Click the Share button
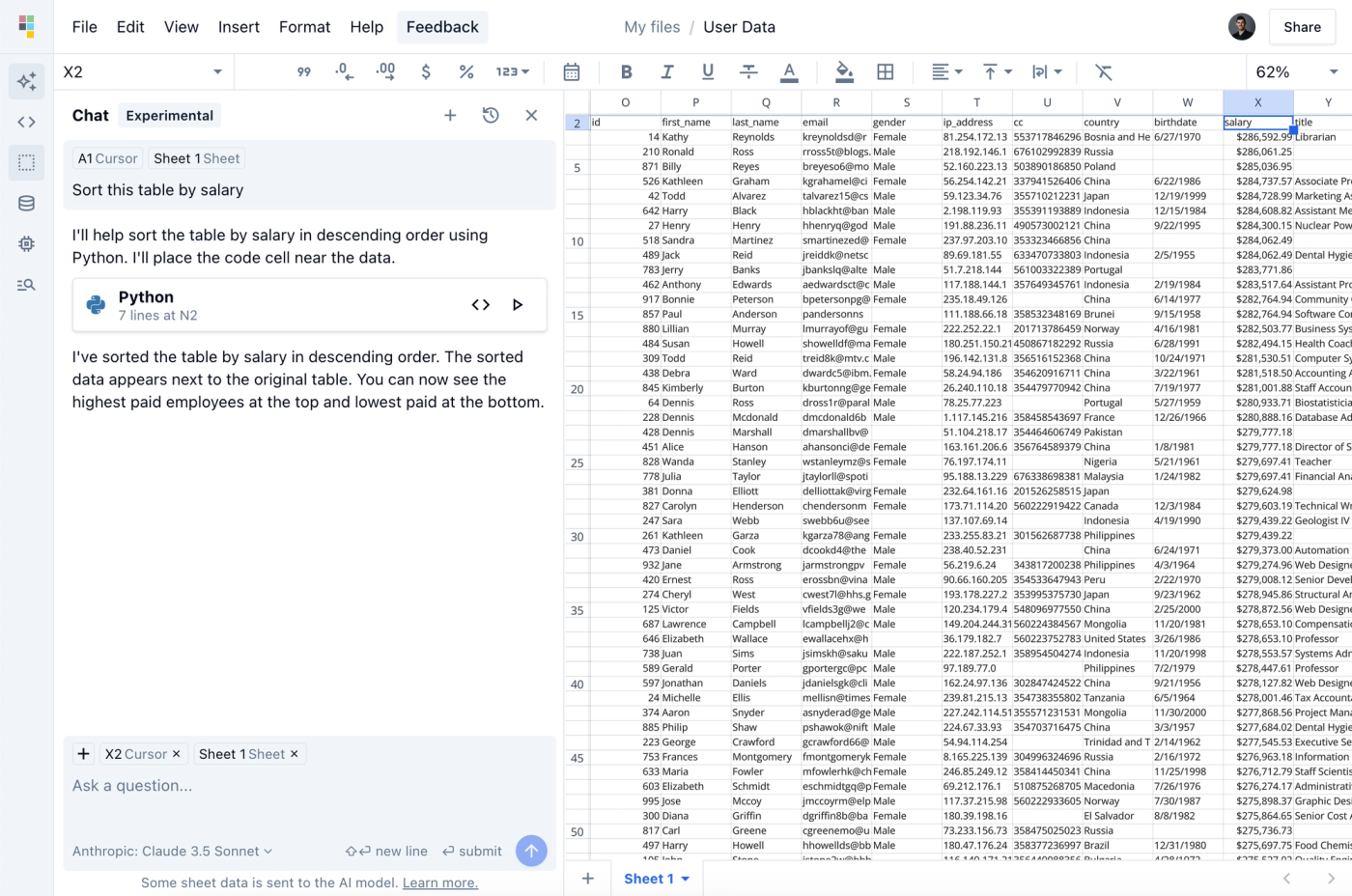 click(x=1302, y=26)
